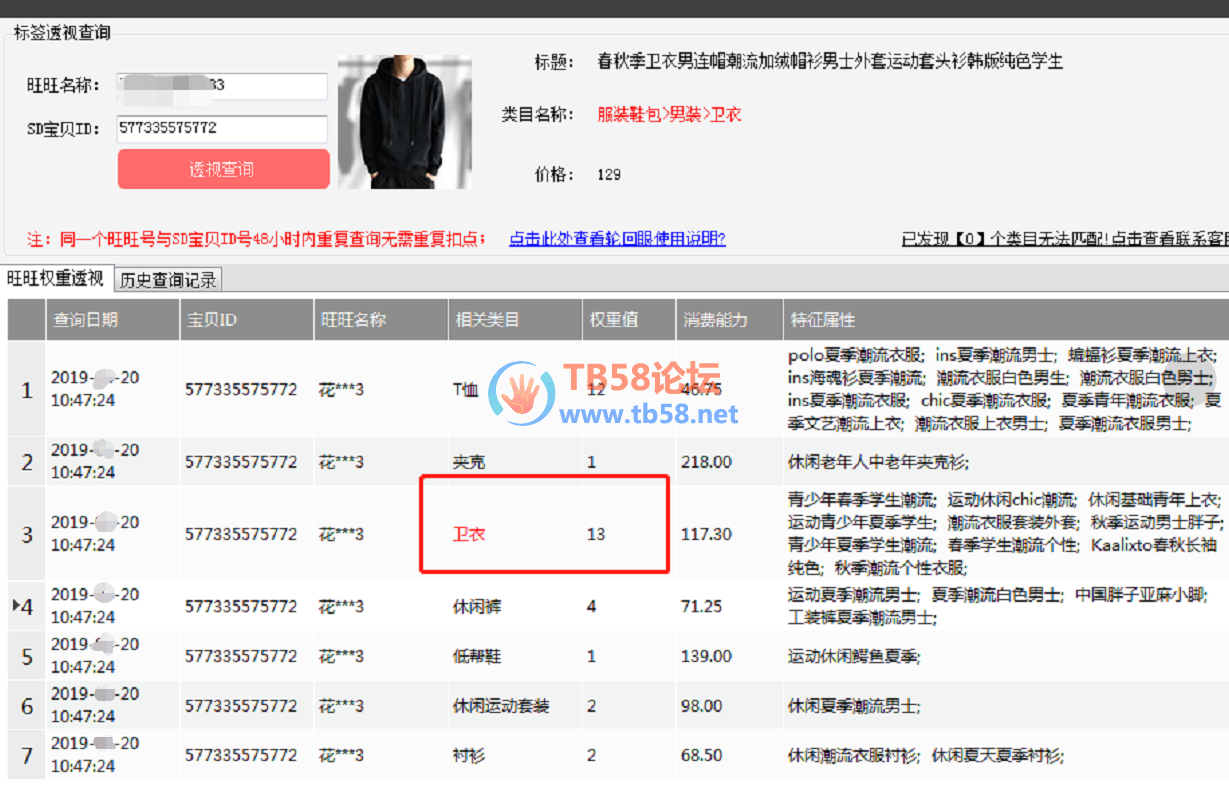Click the 休闲运动套装 cell in row 6
1229x788 pixels.
pyautogui.click(x=501, y=706)
